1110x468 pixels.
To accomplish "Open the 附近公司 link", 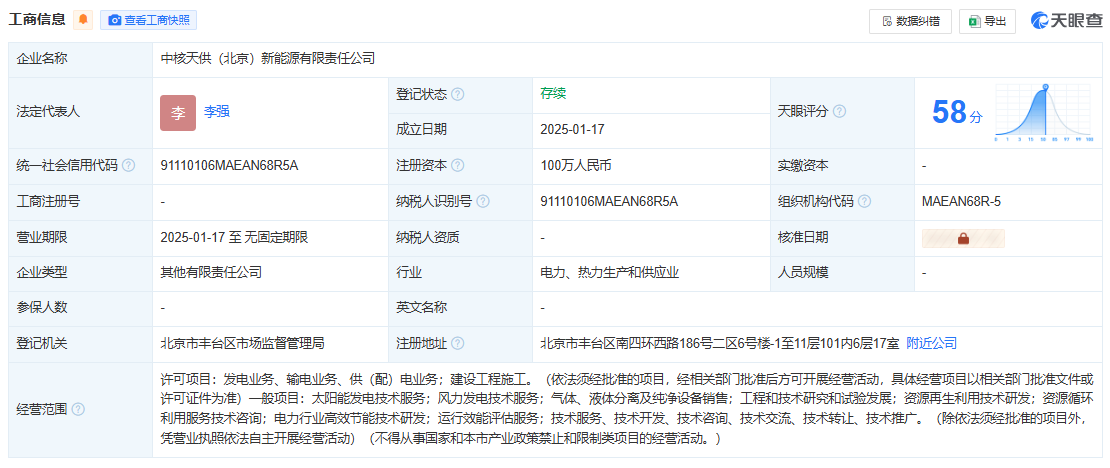I will pyautogui.click(x=931, y=344).
